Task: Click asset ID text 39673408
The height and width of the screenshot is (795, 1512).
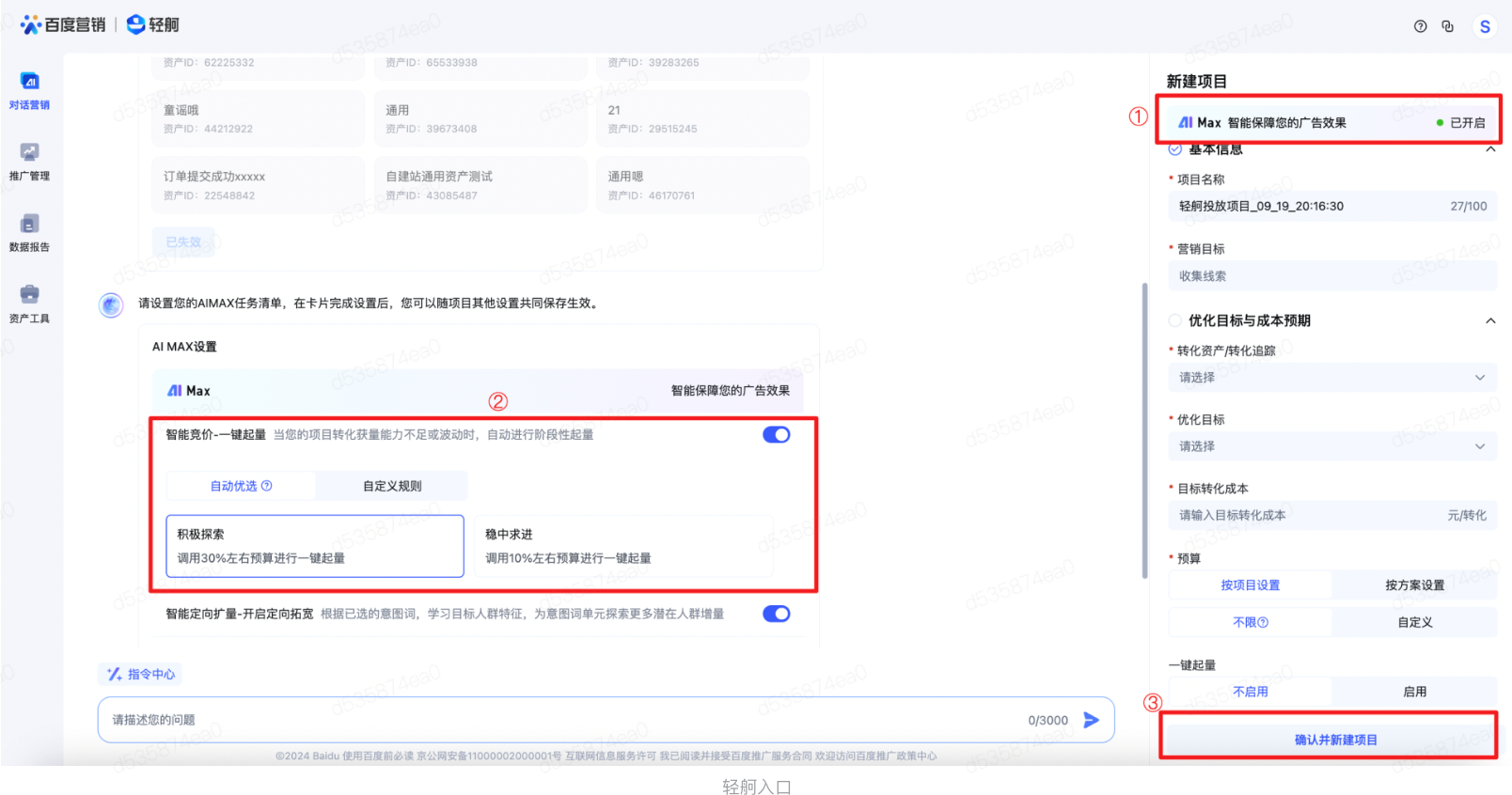Action: [x=451, y=129]
